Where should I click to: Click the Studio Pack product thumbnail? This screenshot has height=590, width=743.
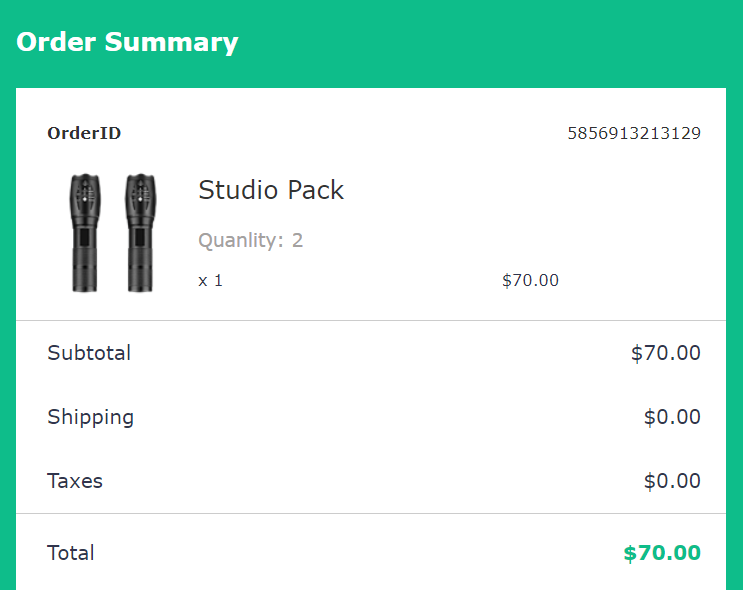(x=113, y=233)
